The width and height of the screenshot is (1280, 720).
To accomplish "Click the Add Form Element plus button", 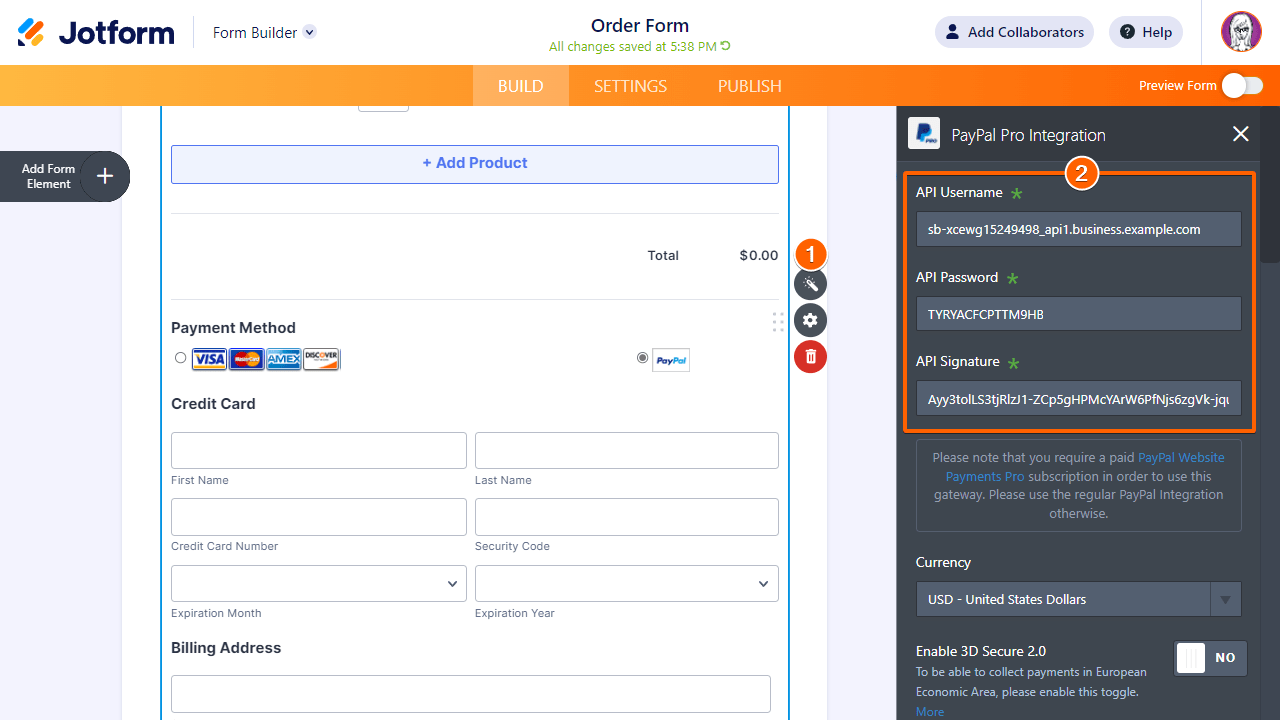I will click(x=105, y=177).
